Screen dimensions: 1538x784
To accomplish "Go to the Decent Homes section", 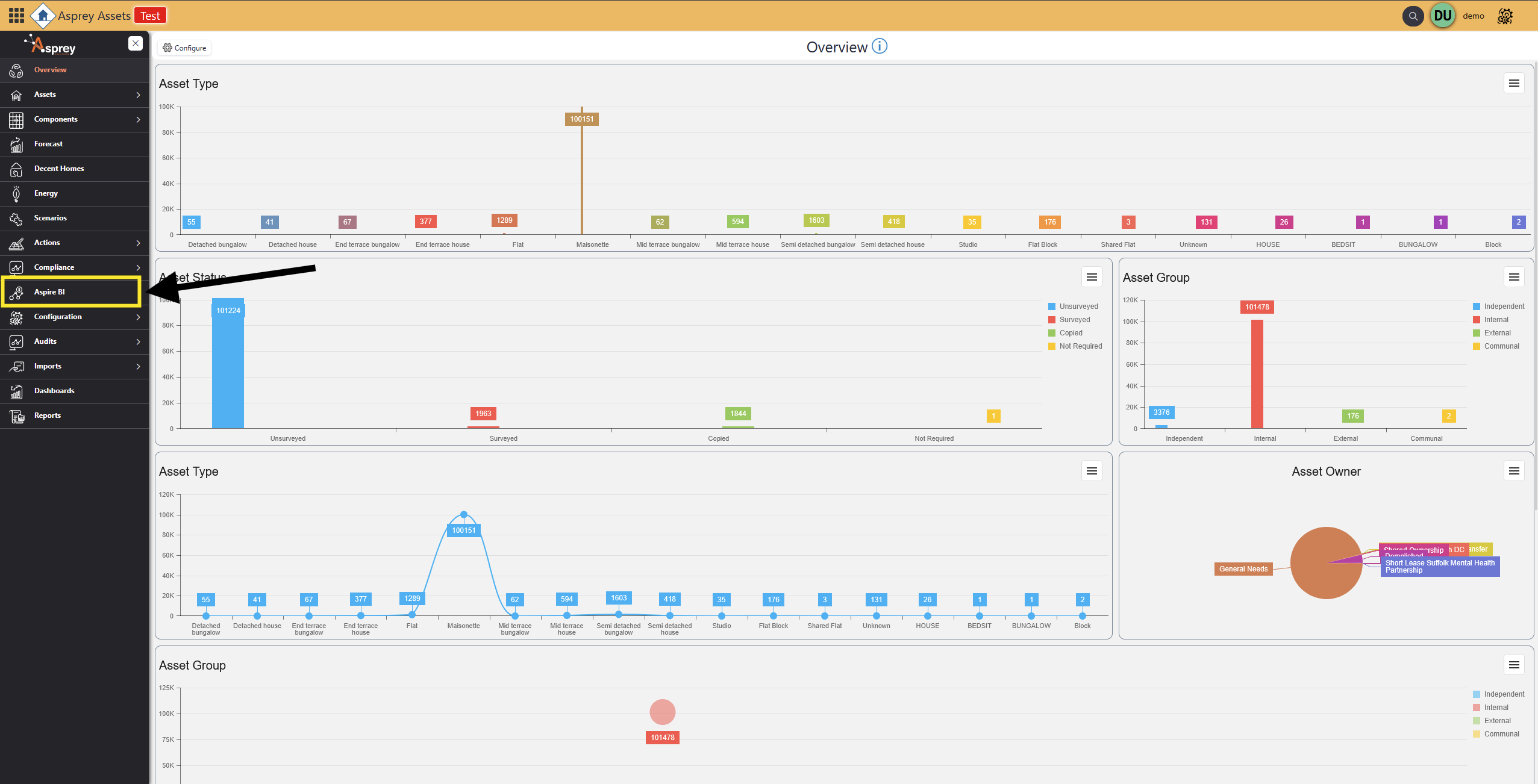I will pyautogui.click(x=59, y=169).
